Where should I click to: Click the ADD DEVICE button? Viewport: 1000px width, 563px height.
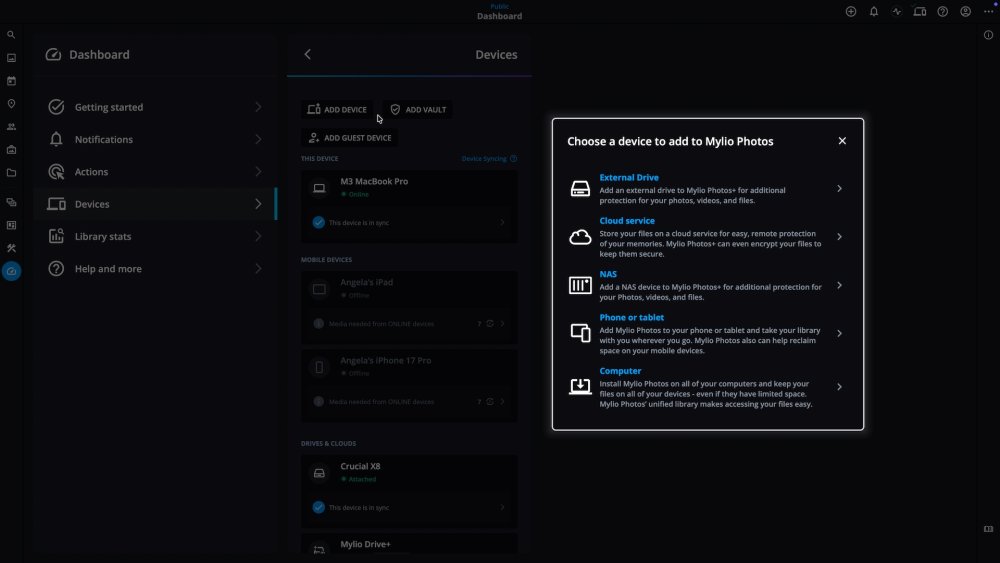tap(337, 110)
